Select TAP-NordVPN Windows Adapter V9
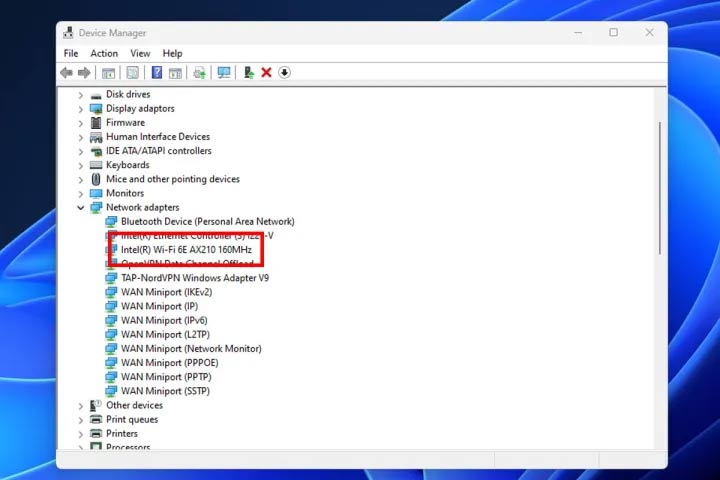 point(194,278)
